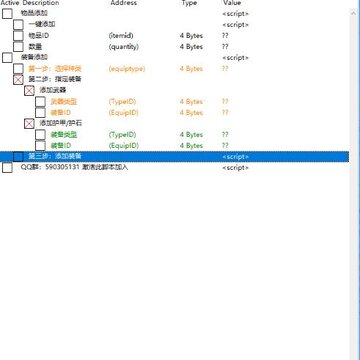Screen dimensions: 360x360
Task: Sort by the Value column header
Action: coord(232,3)
